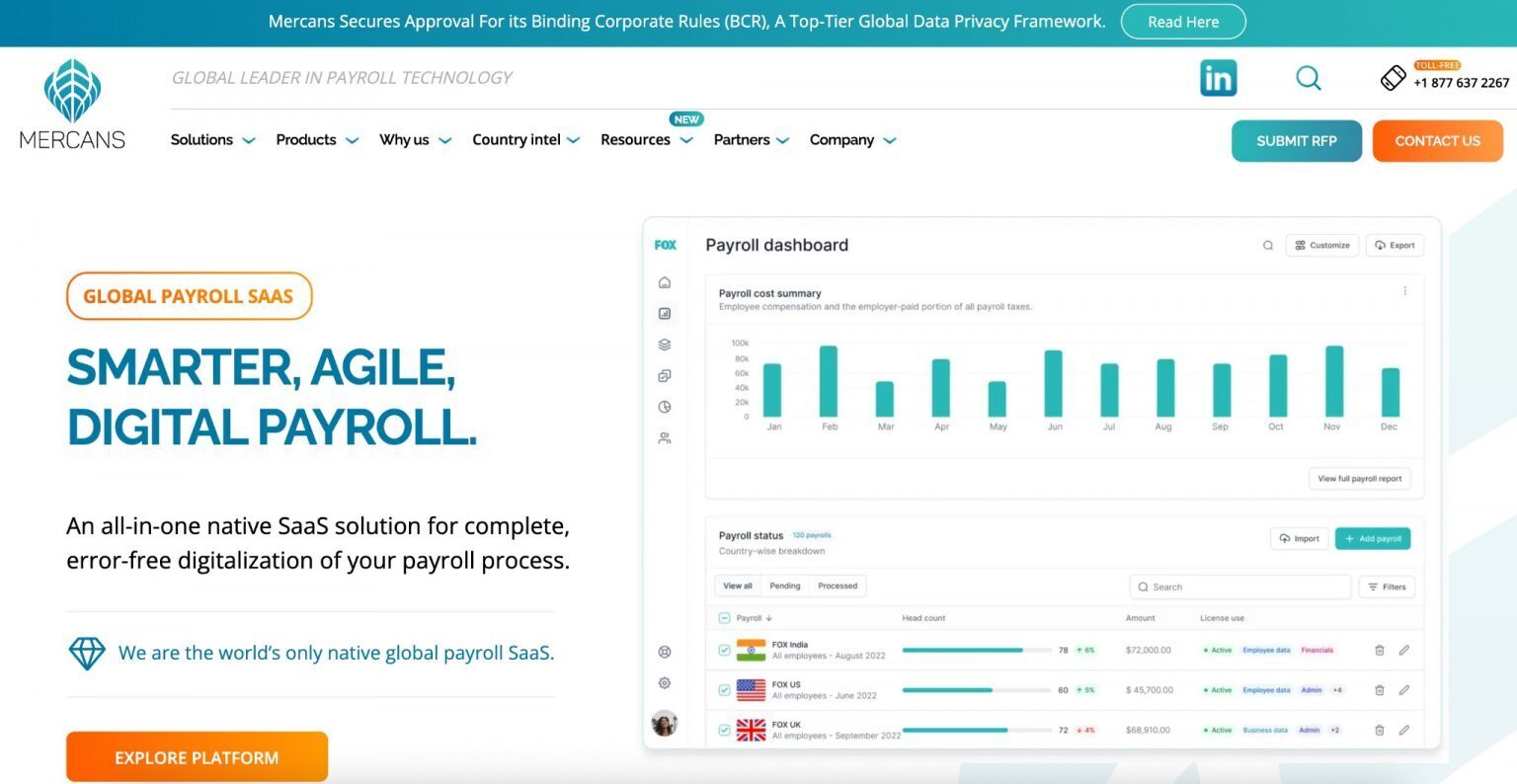Open site search magnifier icon
The height and width of the screenshot is (784, 1517).
click(x=1309, y=78)
